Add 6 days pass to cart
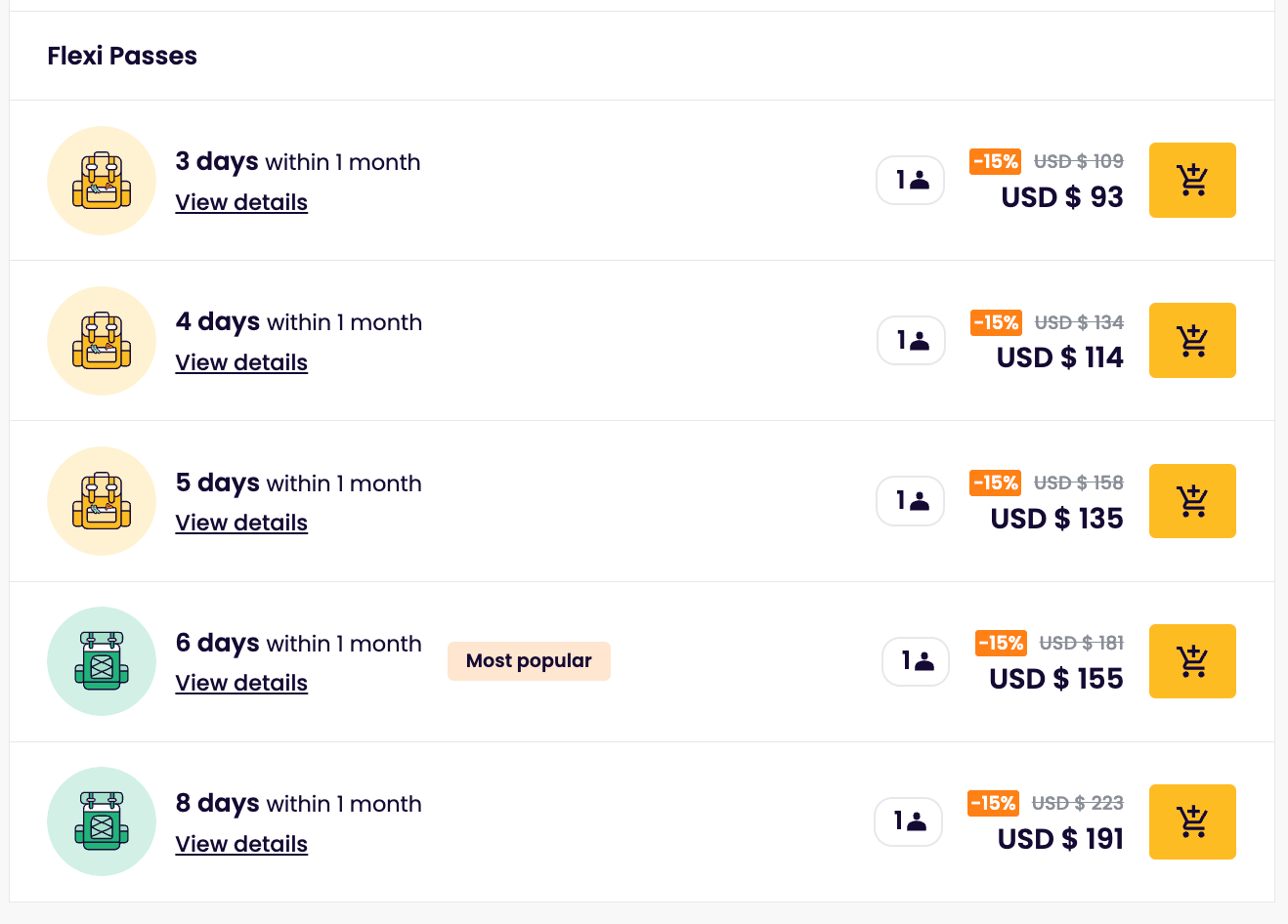 (x=1191, y=661)
